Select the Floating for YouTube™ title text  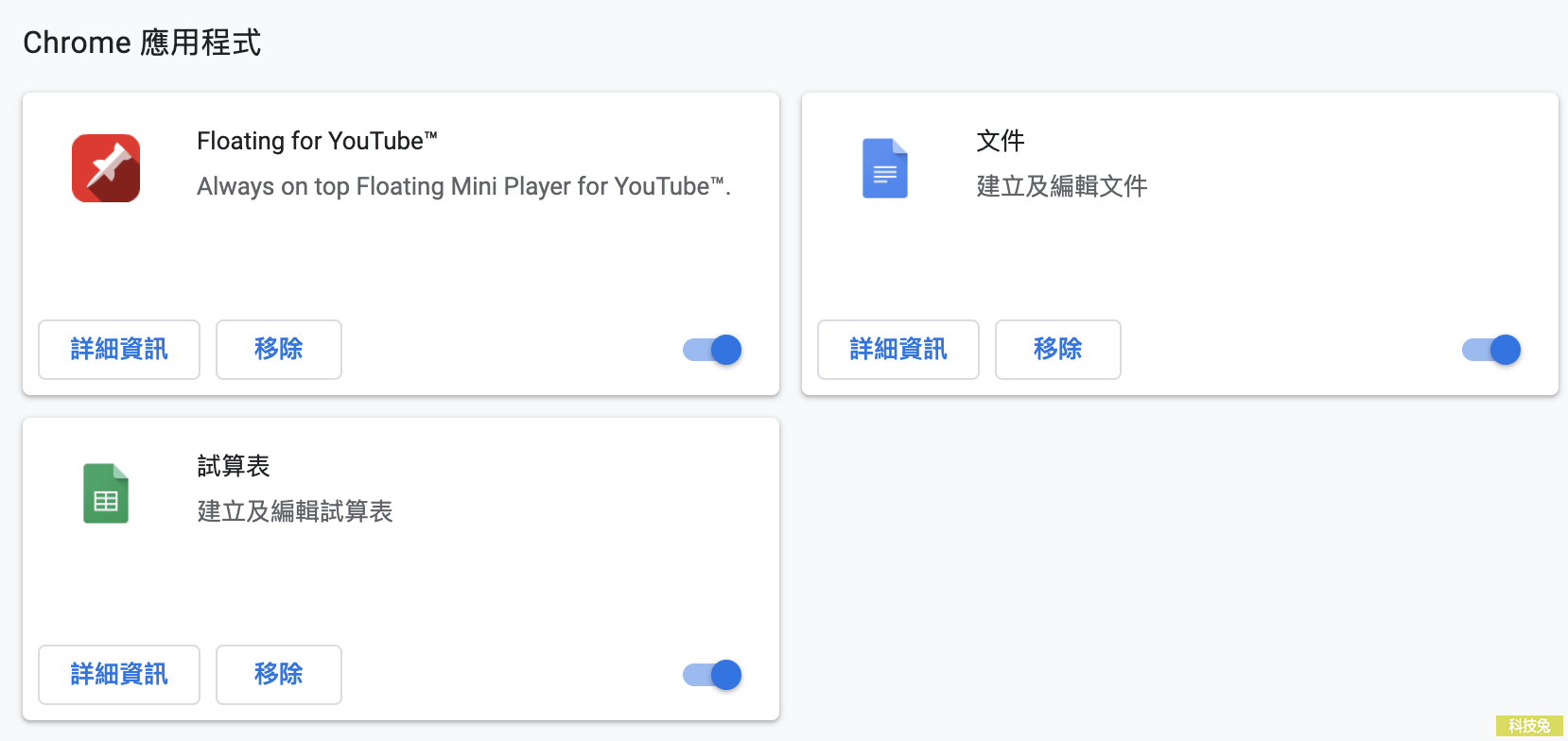[317, 141]
